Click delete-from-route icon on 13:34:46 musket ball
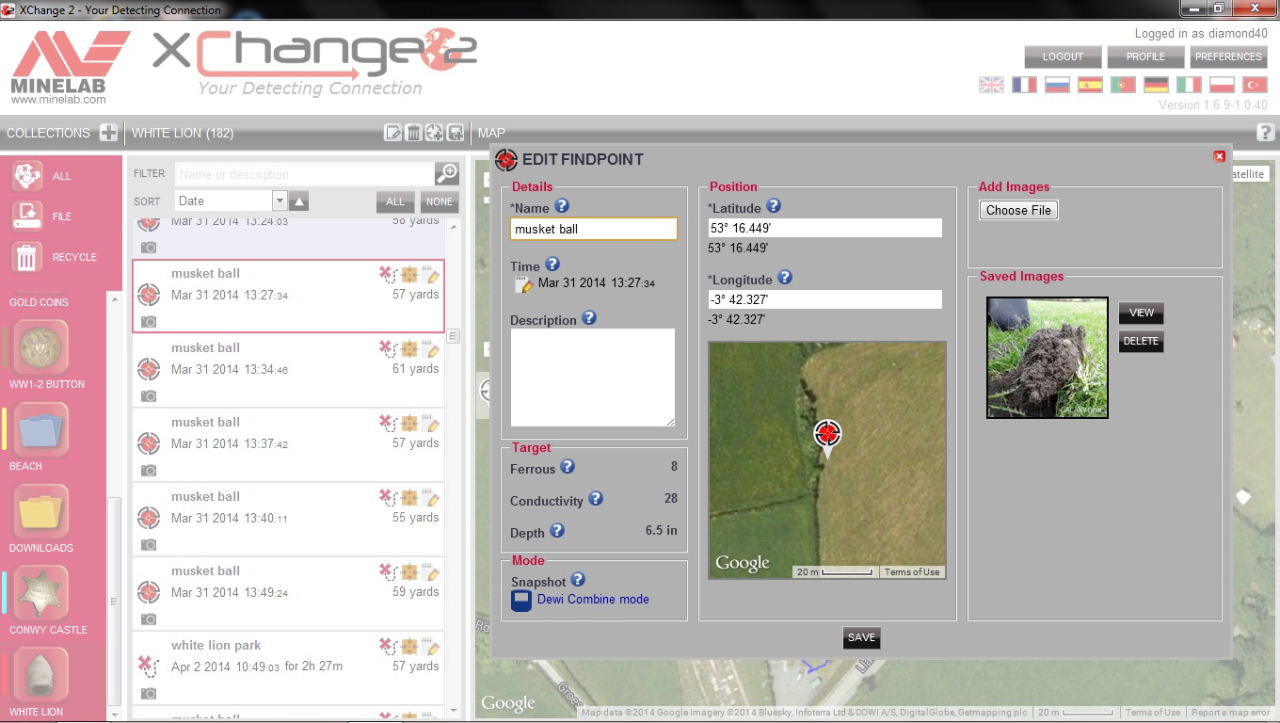 coord(387,349)
